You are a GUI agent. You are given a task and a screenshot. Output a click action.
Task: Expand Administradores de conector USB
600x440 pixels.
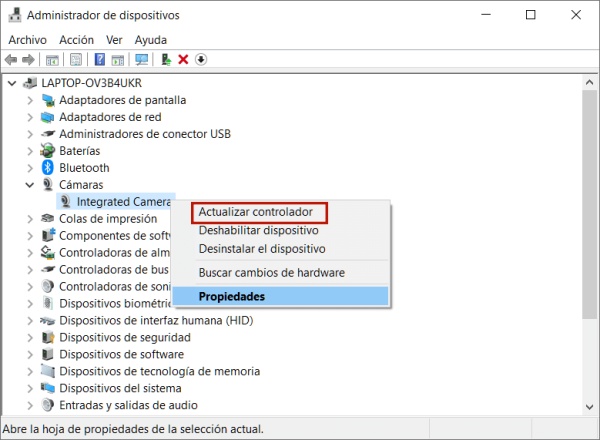click(x=30, y=134)
